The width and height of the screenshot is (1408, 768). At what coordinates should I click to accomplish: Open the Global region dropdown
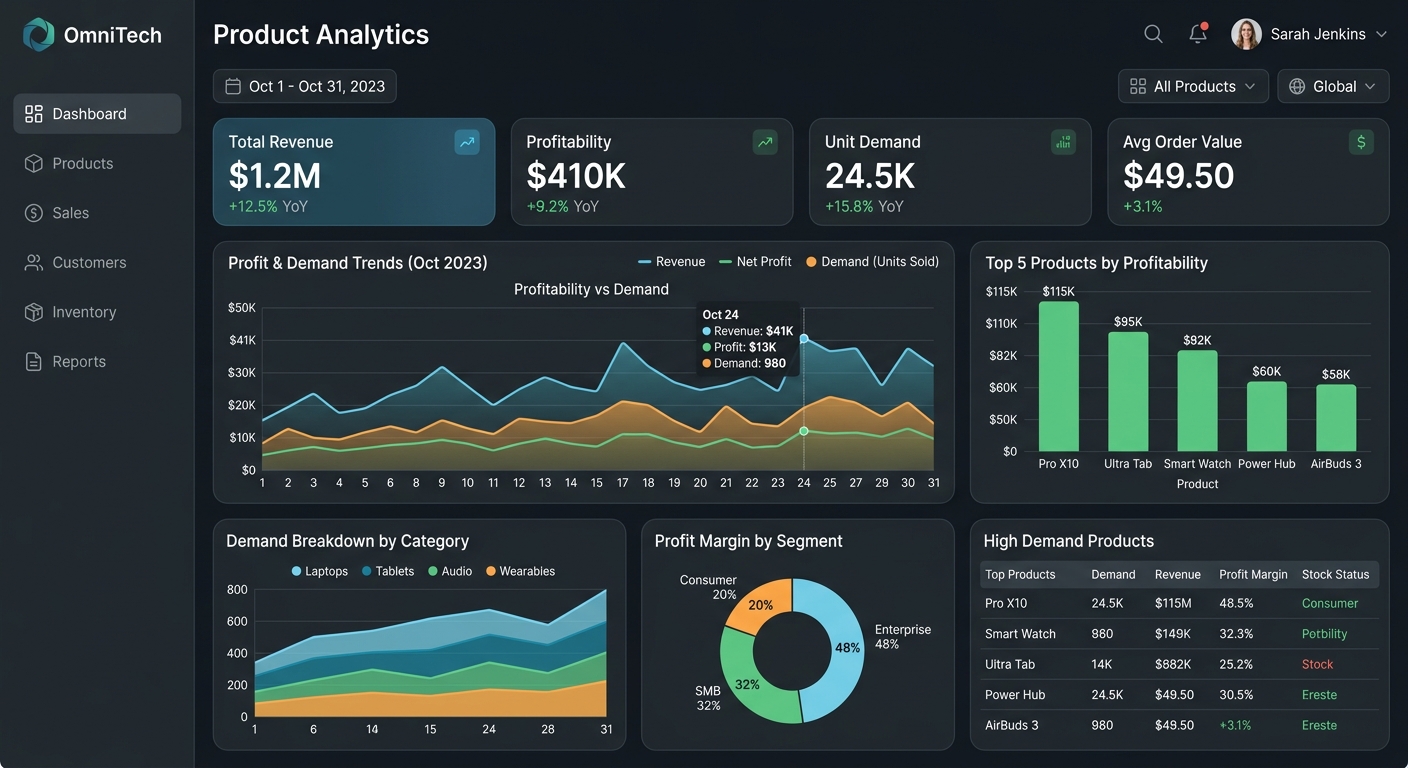[x=1333, y=86]
